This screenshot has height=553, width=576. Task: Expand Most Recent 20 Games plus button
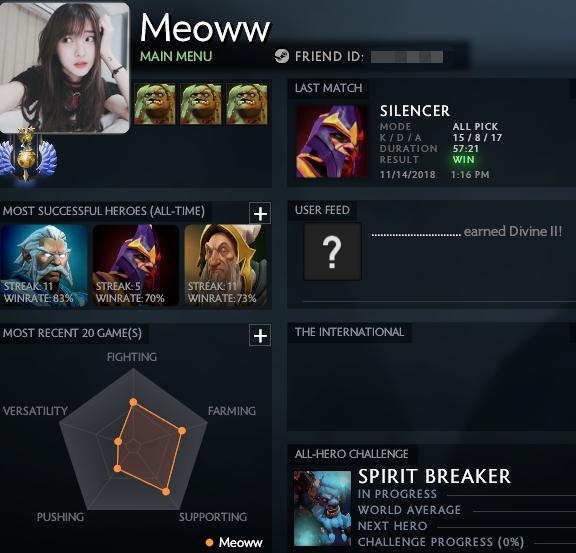pyautogui.click(x=260, y=335)
